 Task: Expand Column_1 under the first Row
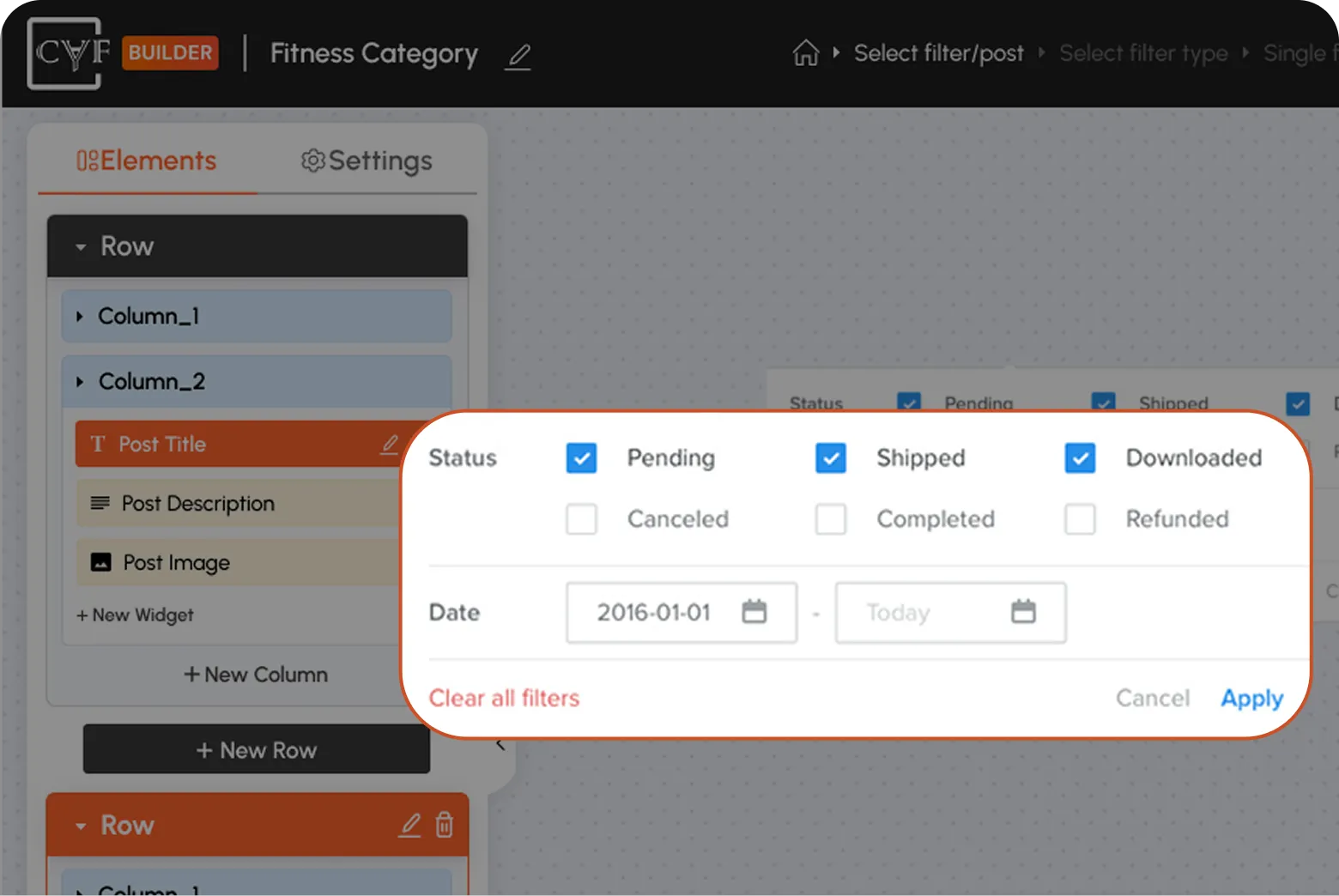click(x=80, y=317)
